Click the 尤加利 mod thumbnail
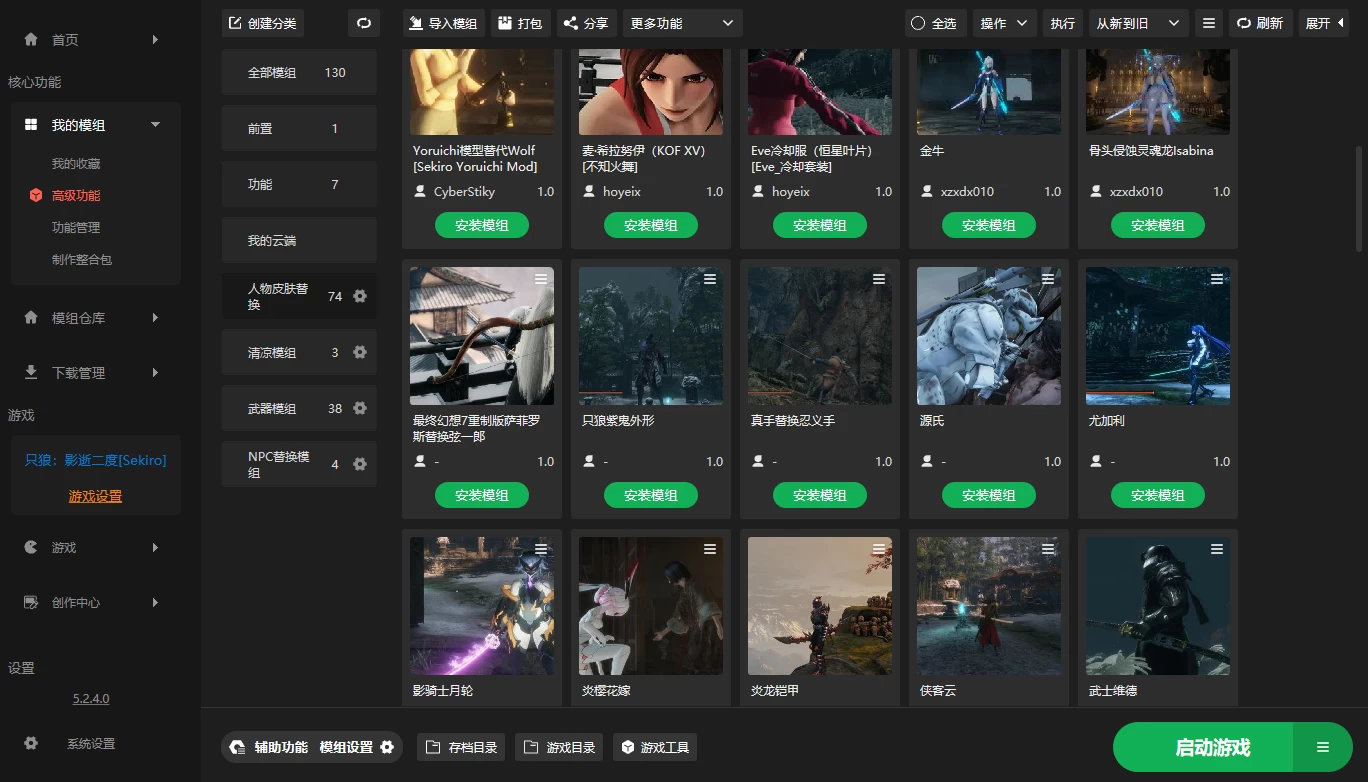 point(1157,335)
